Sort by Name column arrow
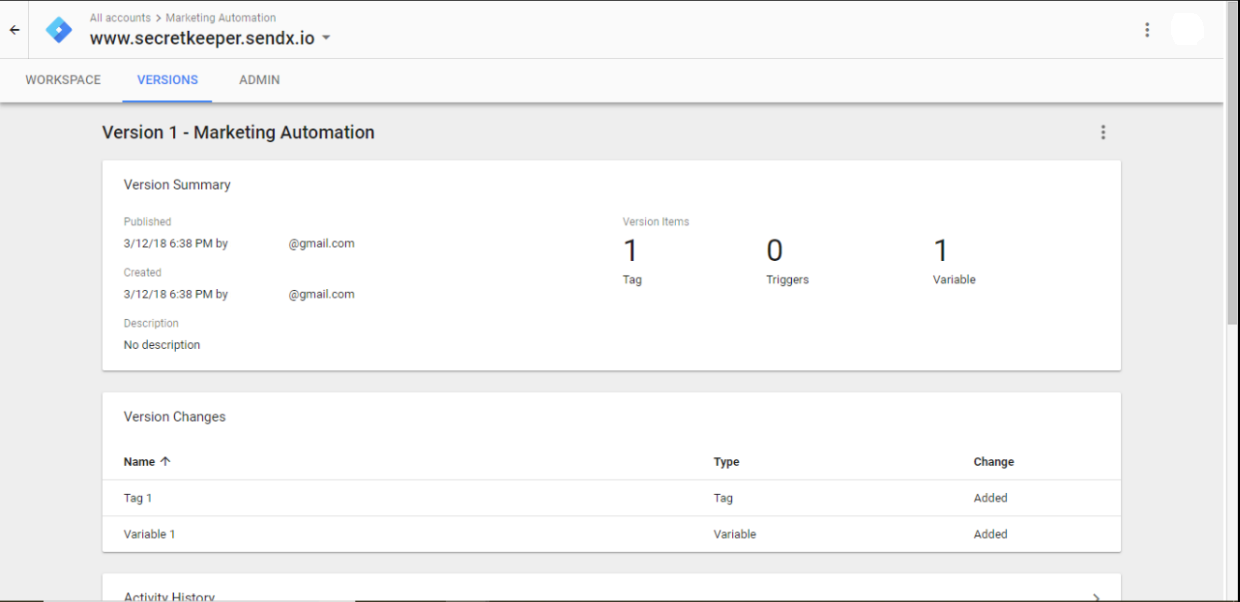 coord(165,462)
